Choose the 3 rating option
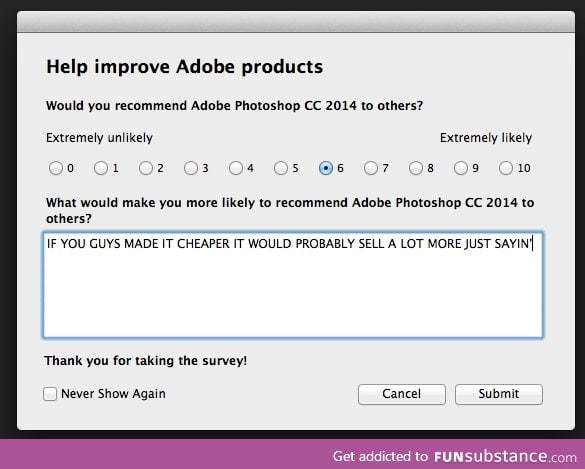The height and width of the screenshot is (469, 585). click(191, 168)
